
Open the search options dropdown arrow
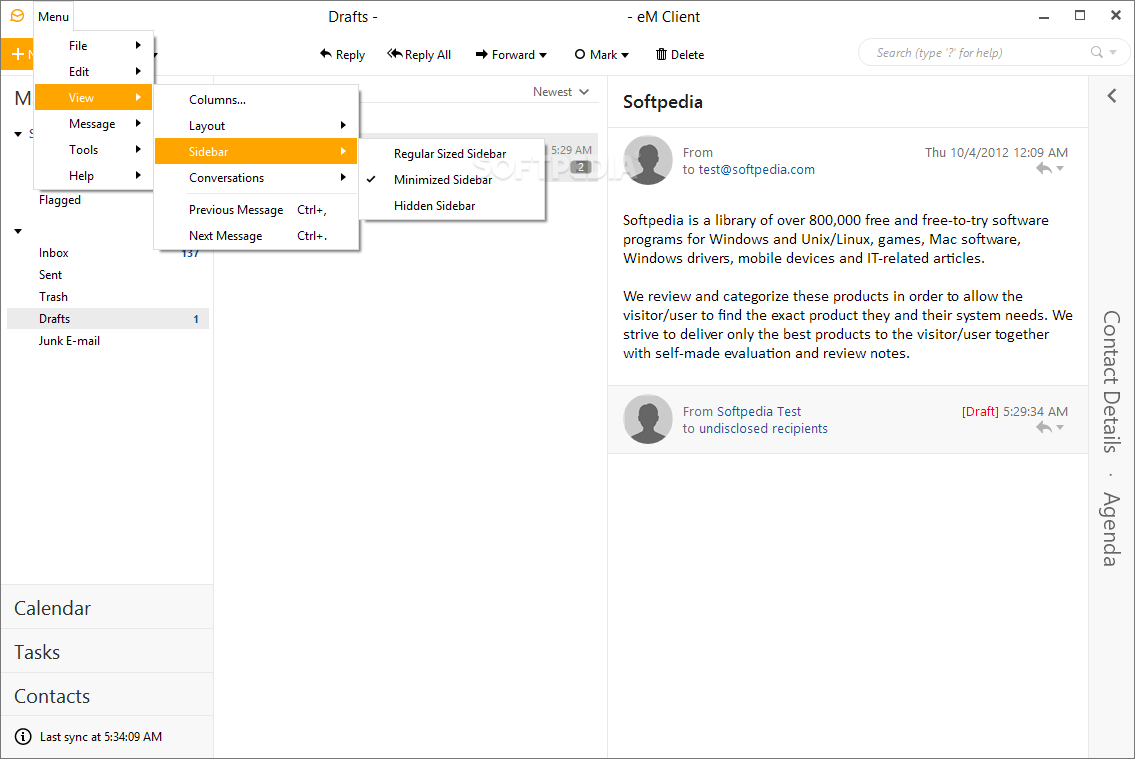click(1113, 52)
